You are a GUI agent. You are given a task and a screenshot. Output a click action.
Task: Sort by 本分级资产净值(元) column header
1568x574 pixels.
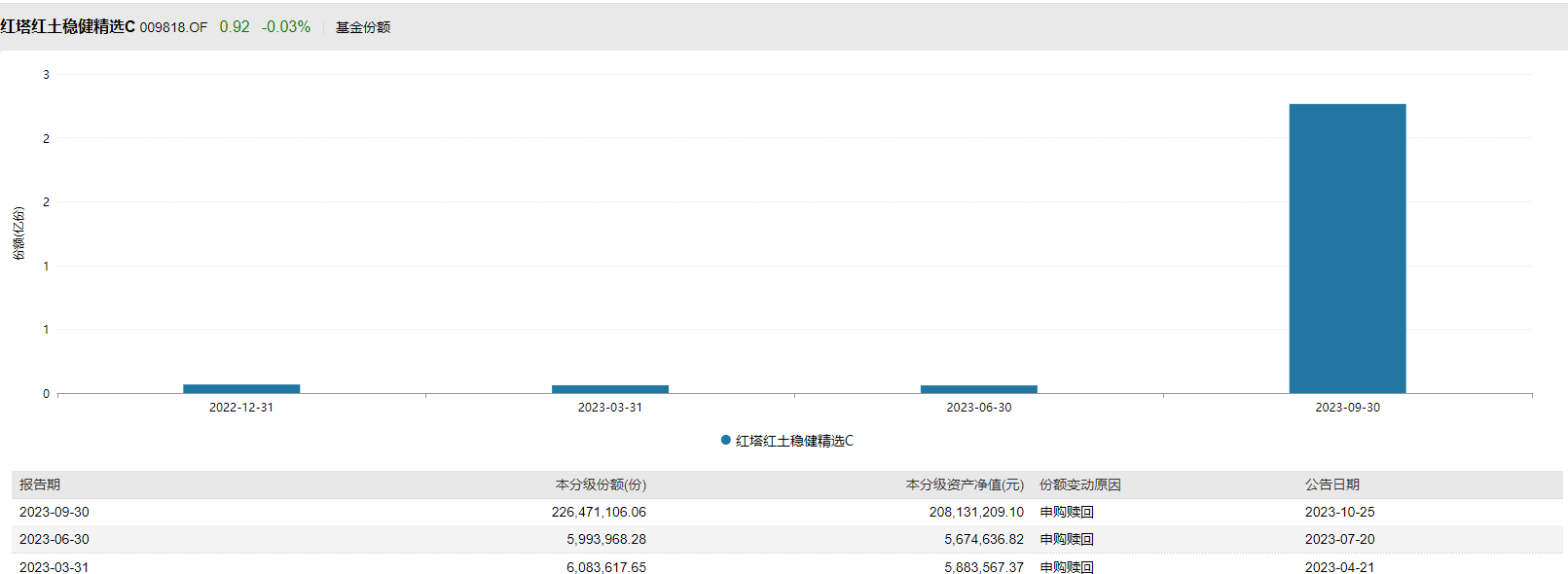[965, 484]
